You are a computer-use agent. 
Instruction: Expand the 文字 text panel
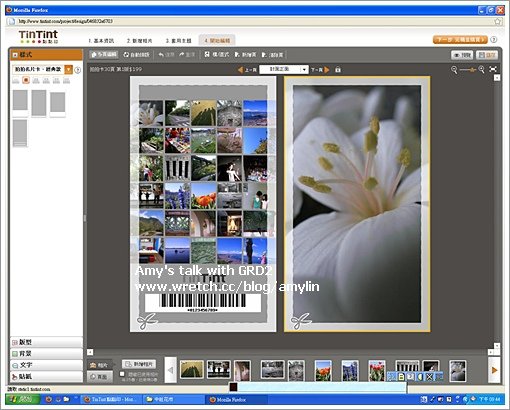coord(46,365)
